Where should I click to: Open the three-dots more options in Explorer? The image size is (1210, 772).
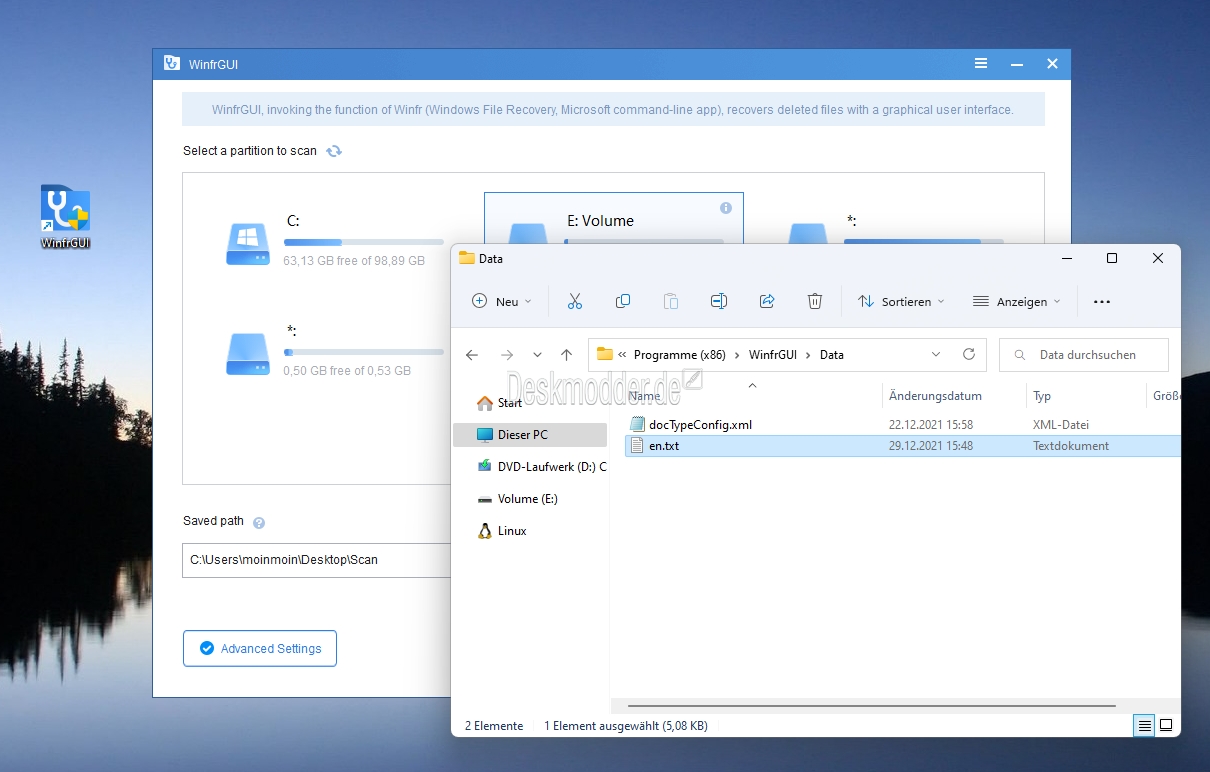pyautogui.click(x=1102, y=301)
